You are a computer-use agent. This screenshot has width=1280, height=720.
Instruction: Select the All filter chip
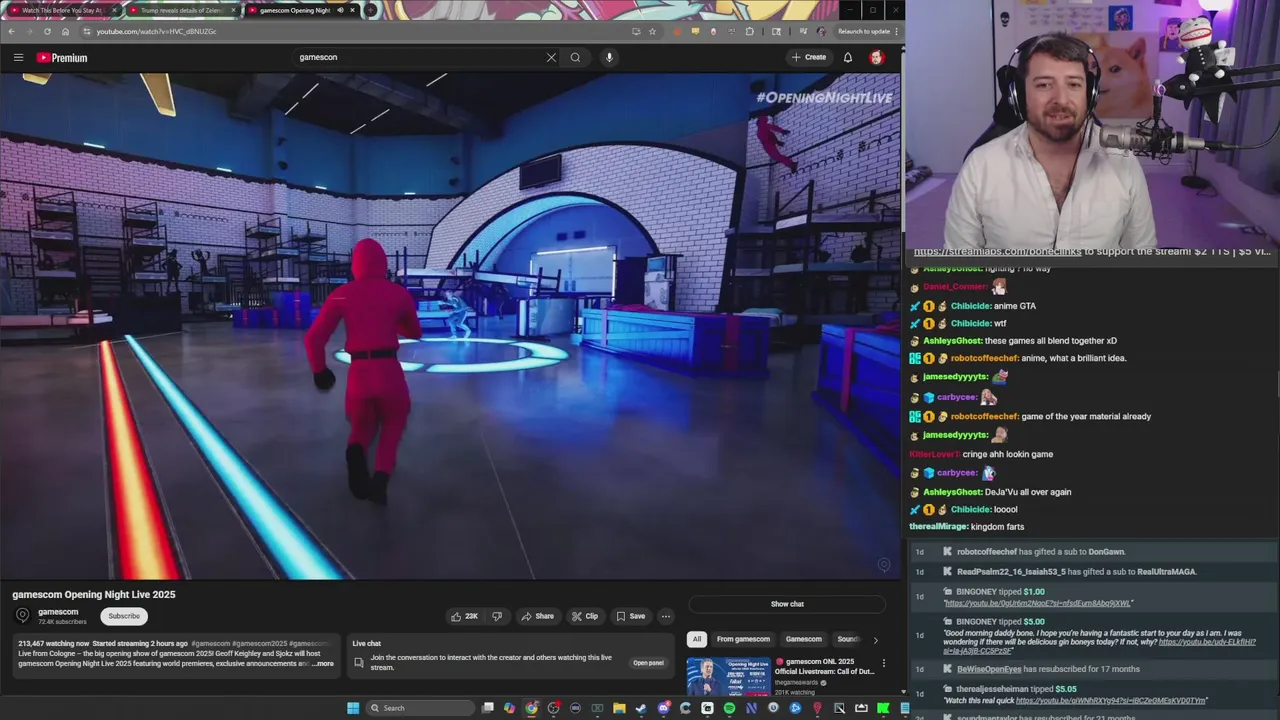click(697, 639)
